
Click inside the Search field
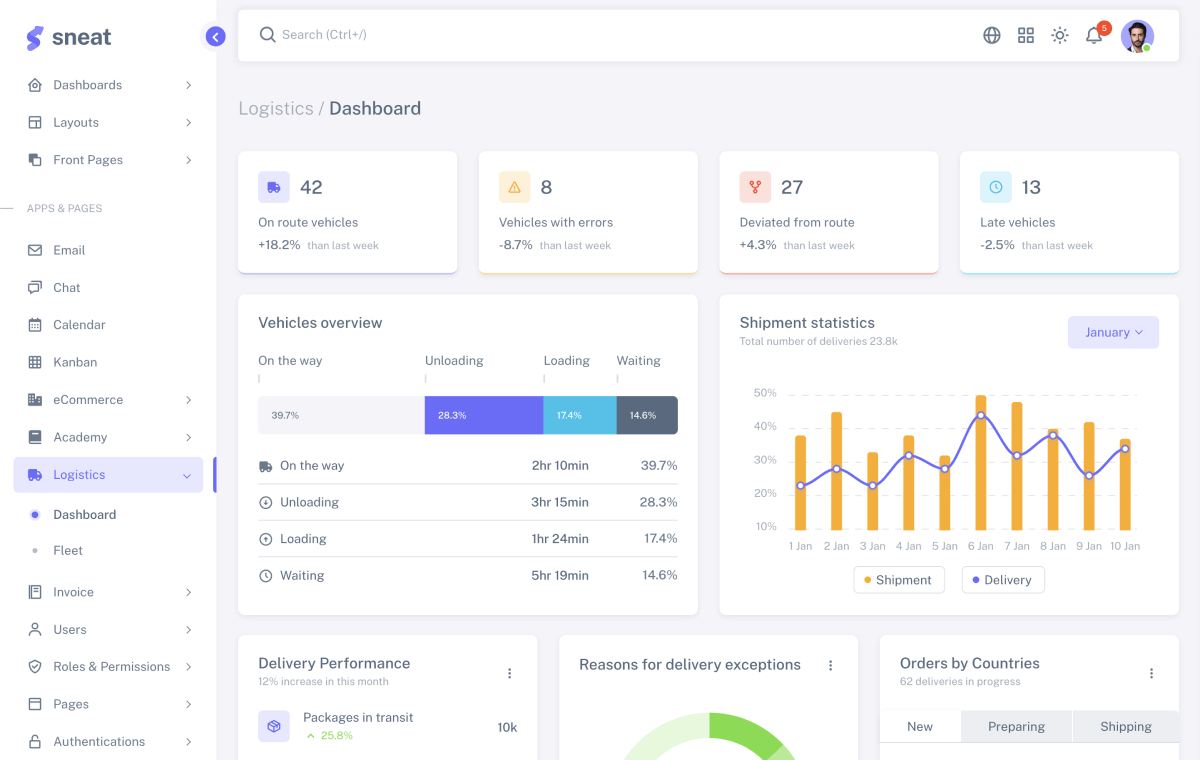pyautogui.click(x=330, y=34)
